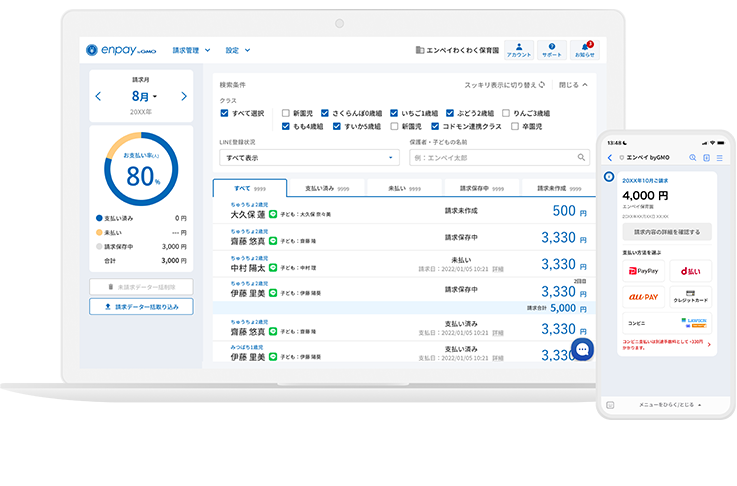Switch to すべて tab
The height and width of the screenshot is (486, 737).
point(250,188)
